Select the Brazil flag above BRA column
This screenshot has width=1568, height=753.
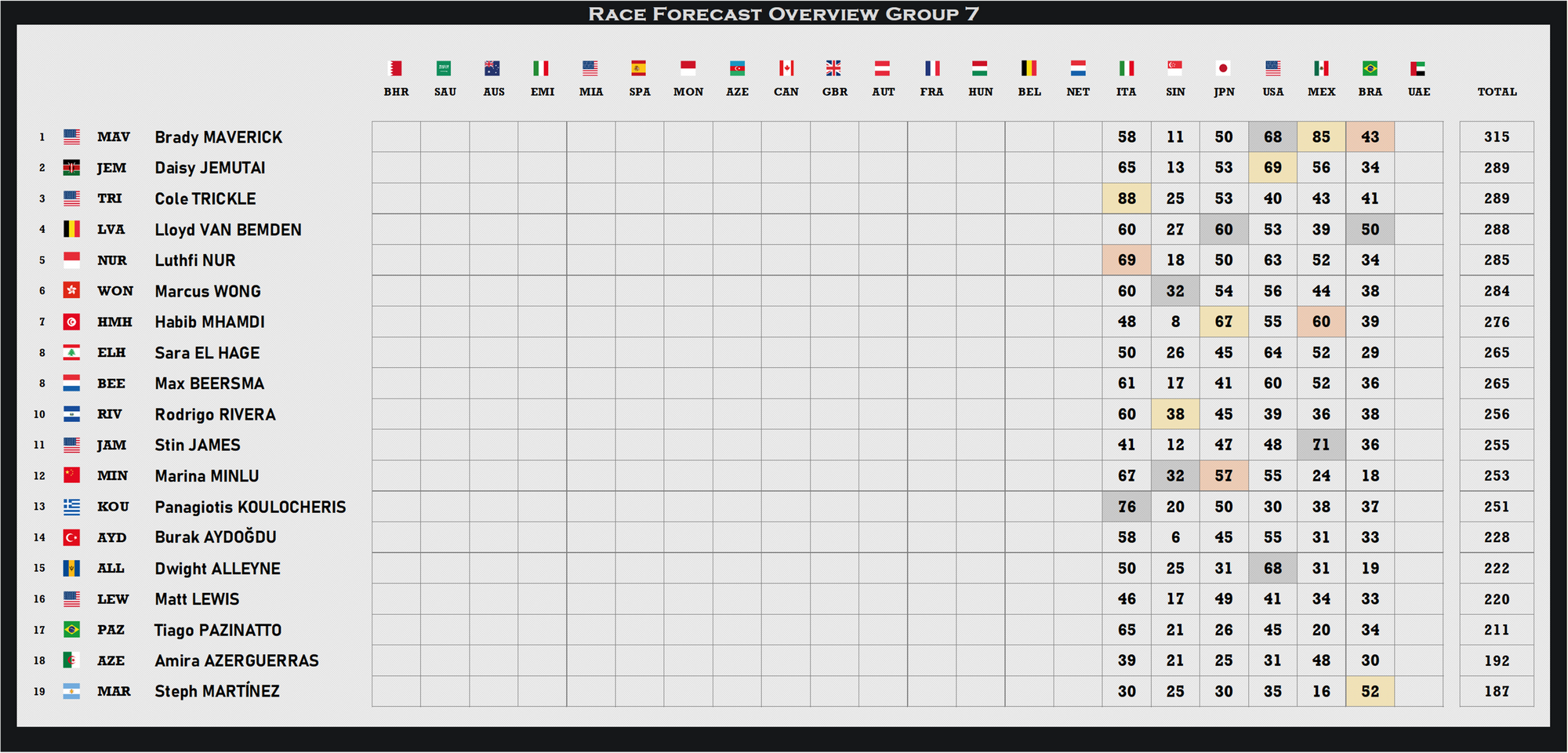pyautogui.click(x=1370, y=68)
